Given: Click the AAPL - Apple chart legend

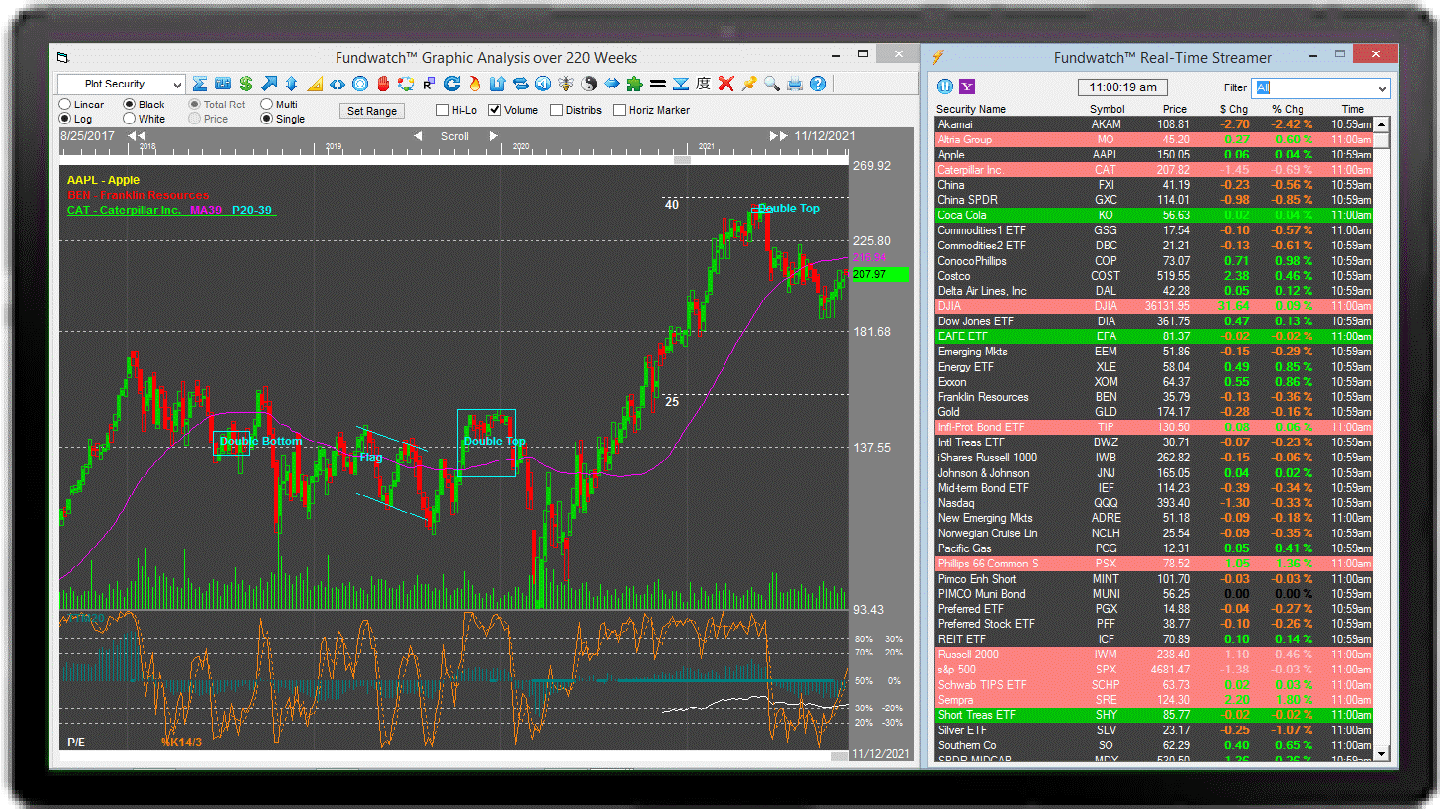Looking at the screenshot, I should (103, 180).
